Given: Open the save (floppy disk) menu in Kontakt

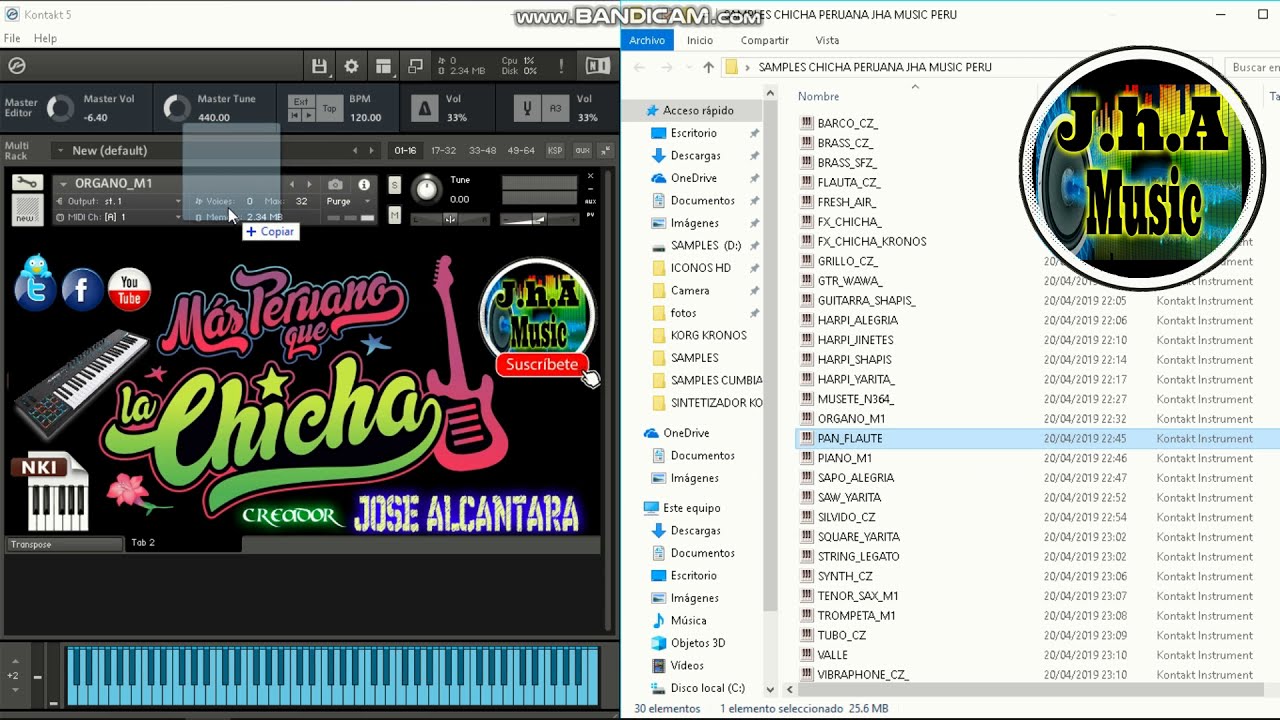Looking at the screenshot, I should (319, 66).
